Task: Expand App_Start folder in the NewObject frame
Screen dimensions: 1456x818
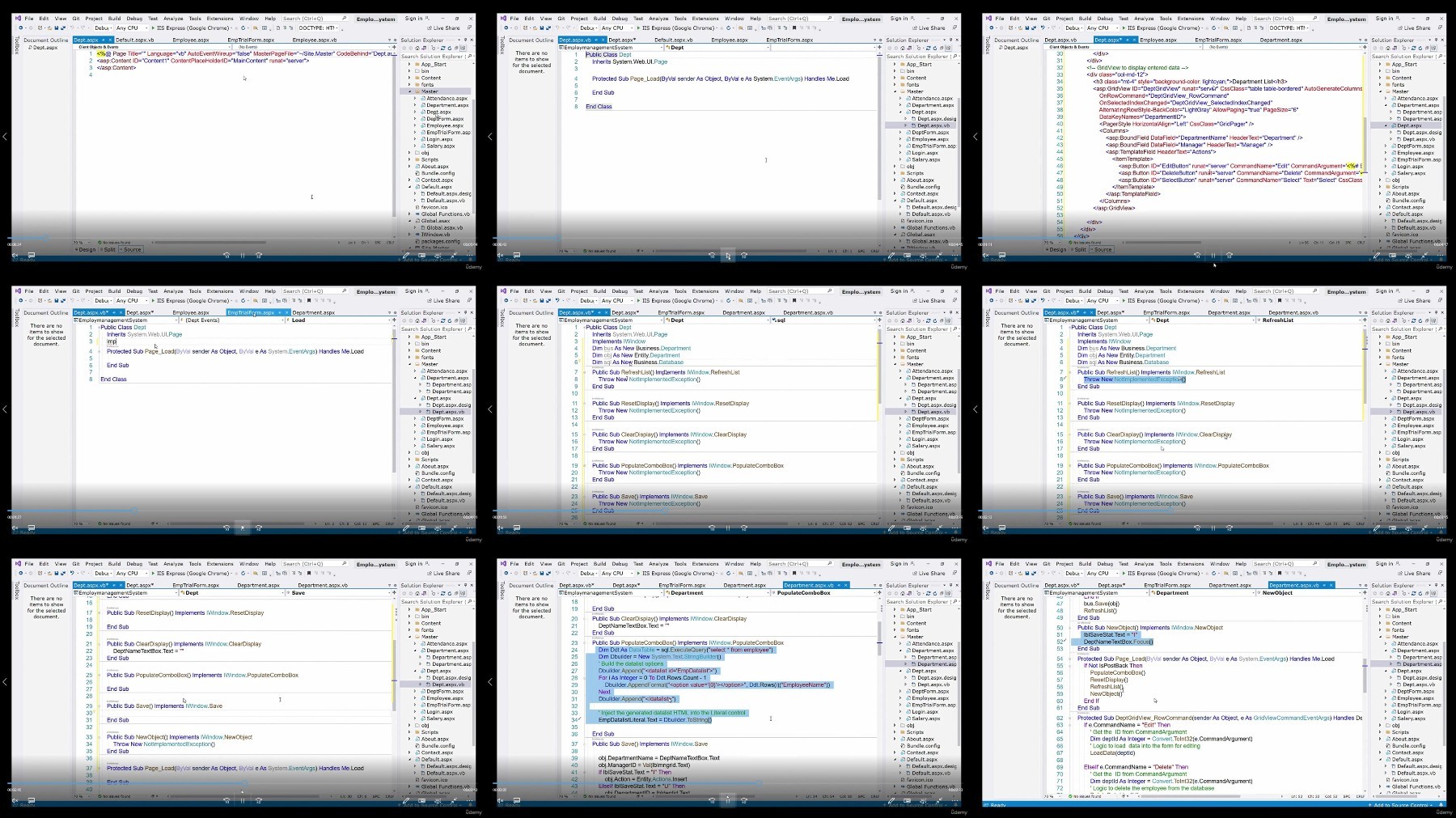Action: (1382, 610)
